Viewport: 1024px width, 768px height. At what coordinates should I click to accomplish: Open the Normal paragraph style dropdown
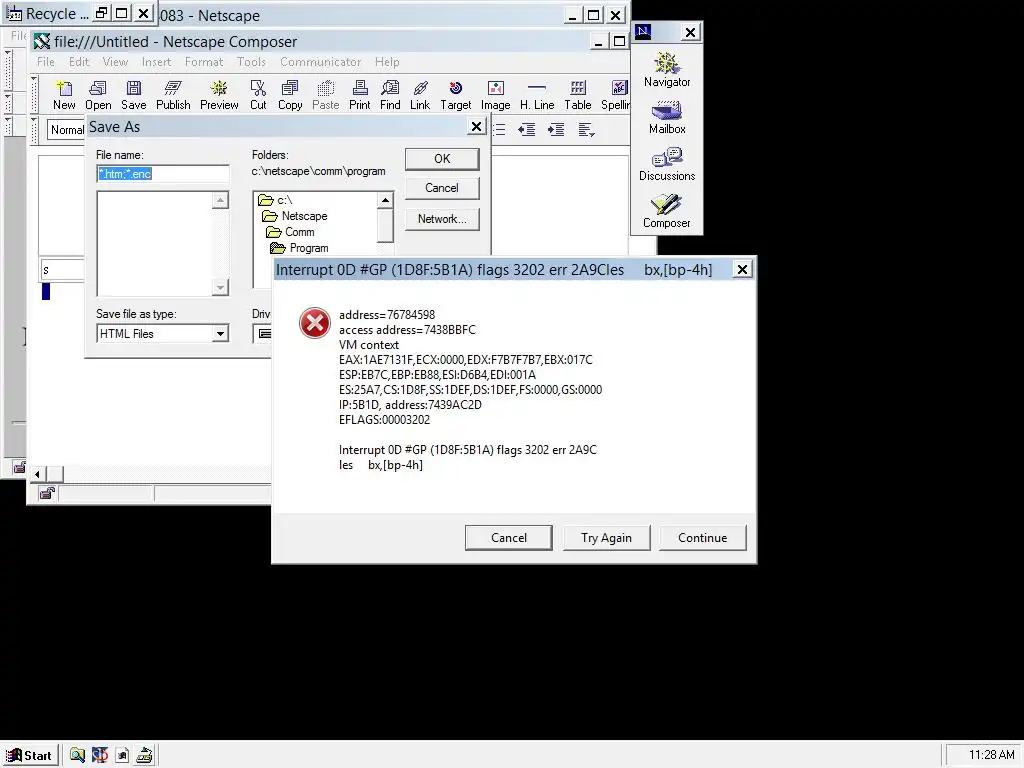click(66, 129)
